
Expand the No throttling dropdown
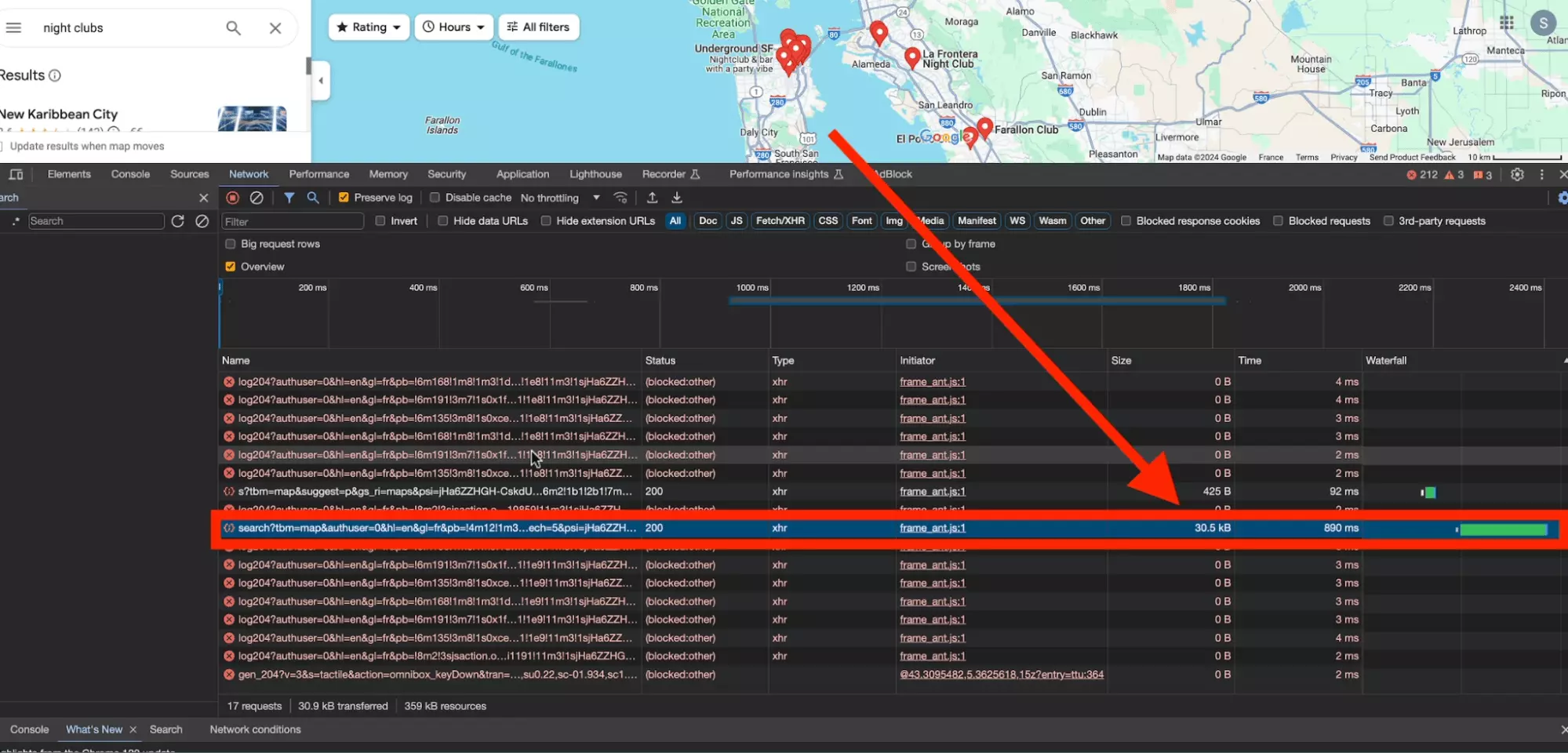point(560,198)
